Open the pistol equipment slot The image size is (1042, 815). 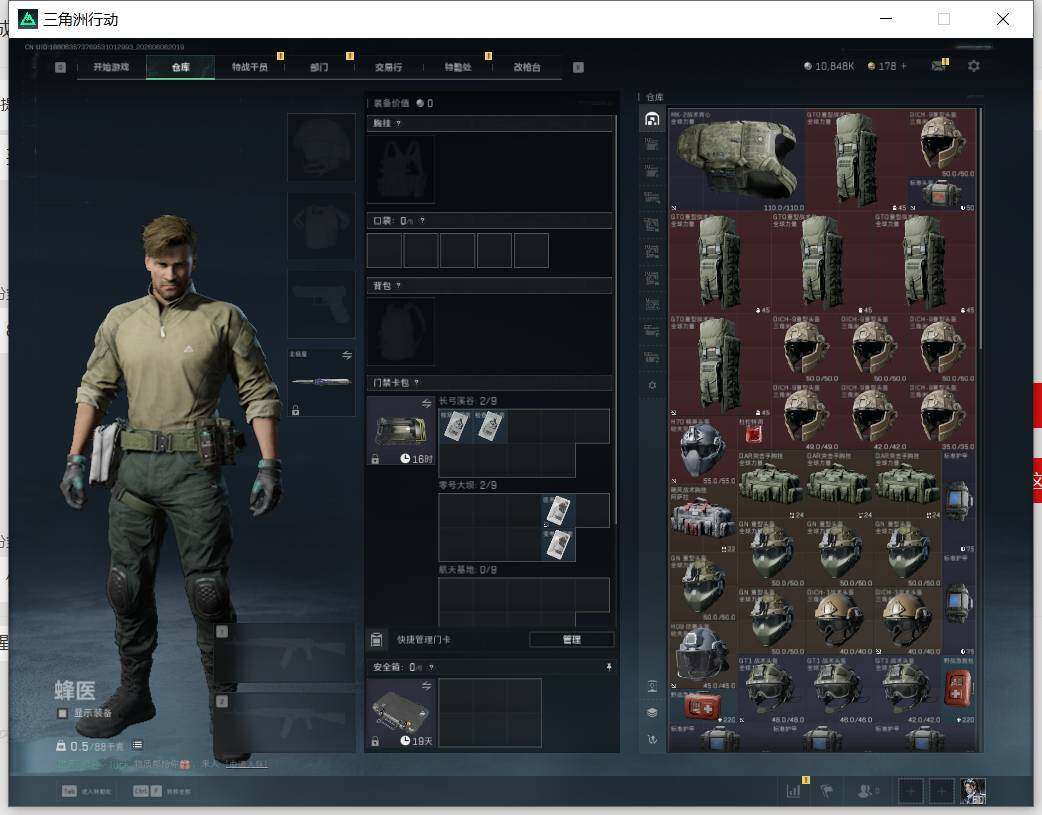[x=321, y=304]
